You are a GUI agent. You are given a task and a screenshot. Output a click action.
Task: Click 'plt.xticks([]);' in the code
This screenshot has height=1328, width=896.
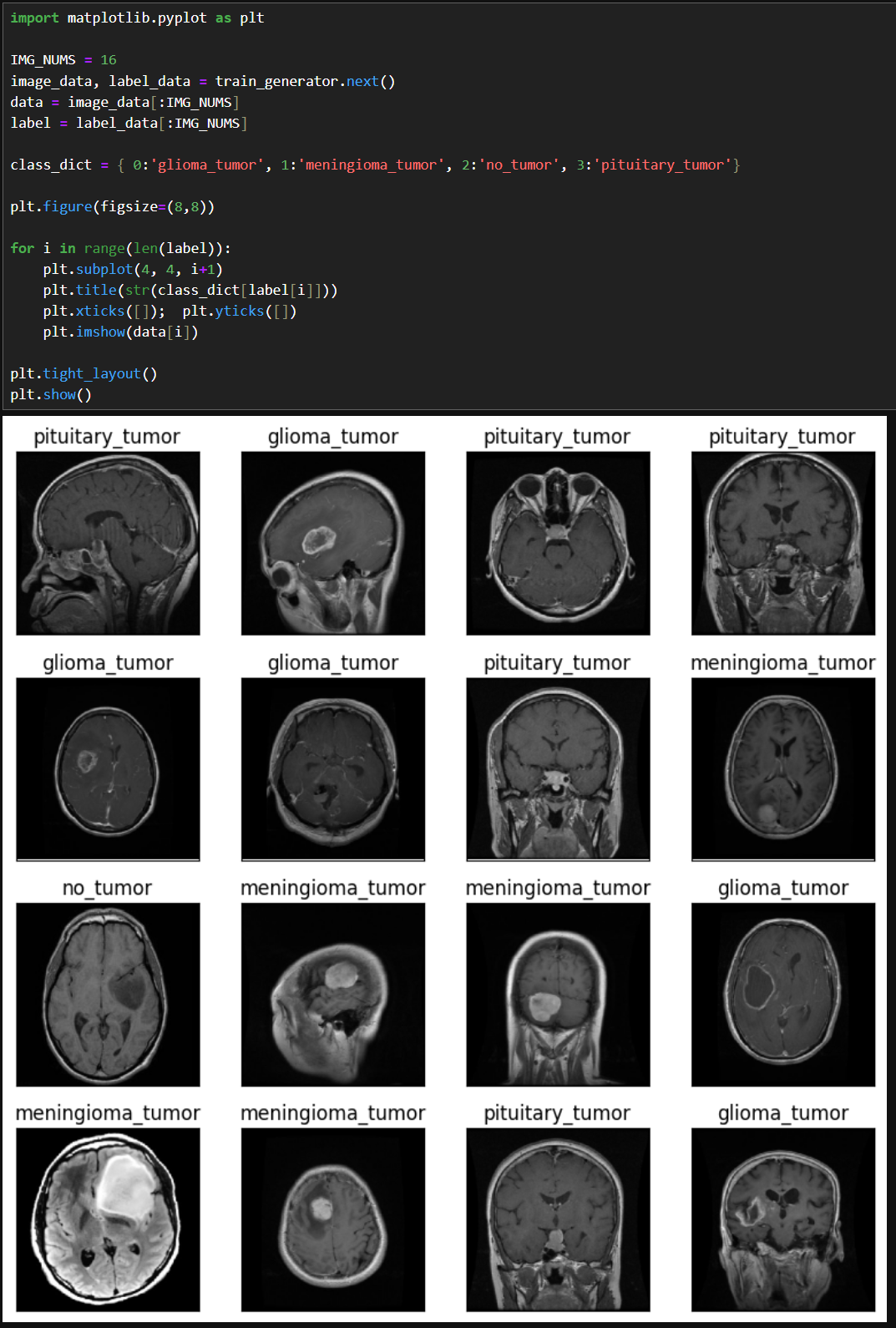(104, 311)
